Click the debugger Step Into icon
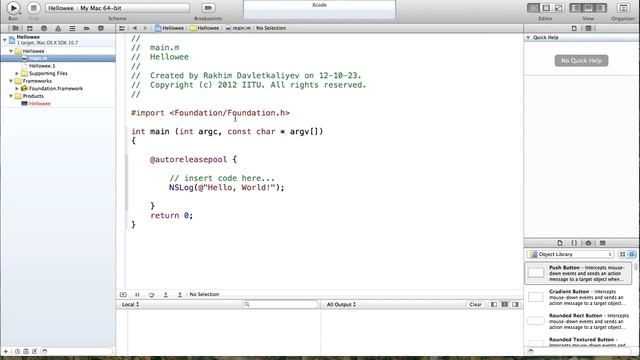640x360 pixels. point(166,294)
